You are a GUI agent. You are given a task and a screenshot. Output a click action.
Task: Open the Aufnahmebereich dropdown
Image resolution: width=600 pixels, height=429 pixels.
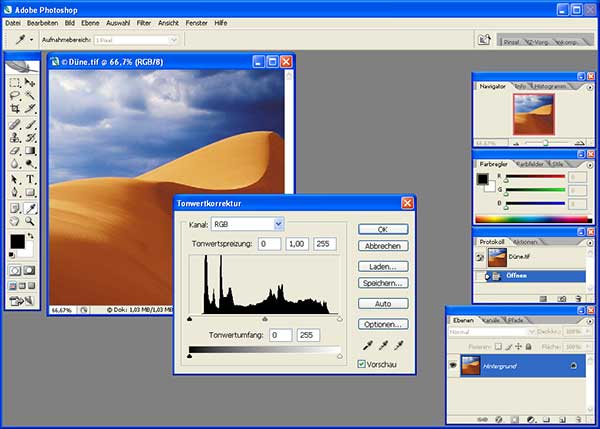click(x=136, y=40)
